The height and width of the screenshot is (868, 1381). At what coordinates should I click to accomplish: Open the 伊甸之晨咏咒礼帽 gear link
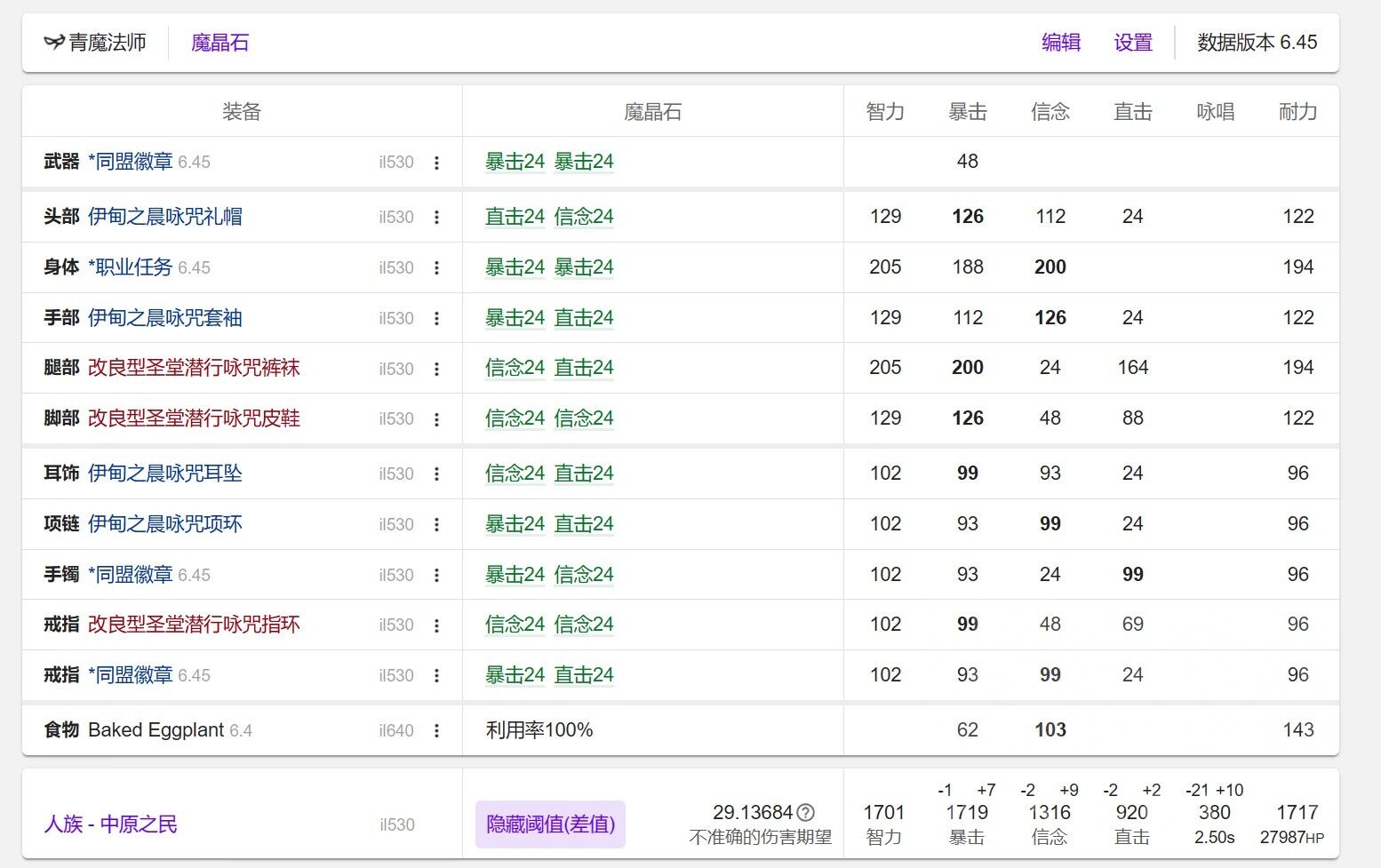tap(165, 217)
